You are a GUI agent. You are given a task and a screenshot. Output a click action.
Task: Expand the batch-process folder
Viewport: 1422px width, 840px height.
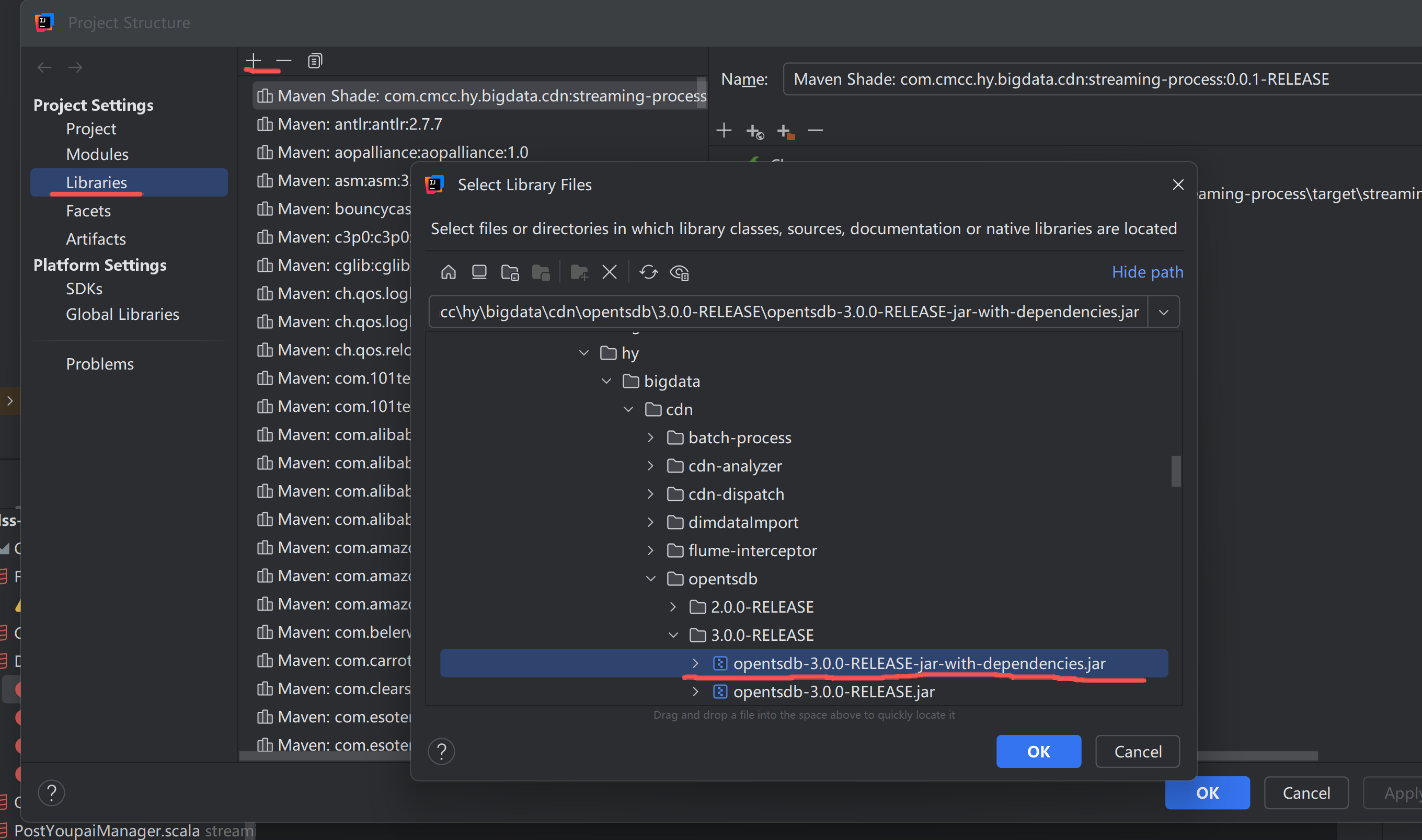[x=651, y=438]
